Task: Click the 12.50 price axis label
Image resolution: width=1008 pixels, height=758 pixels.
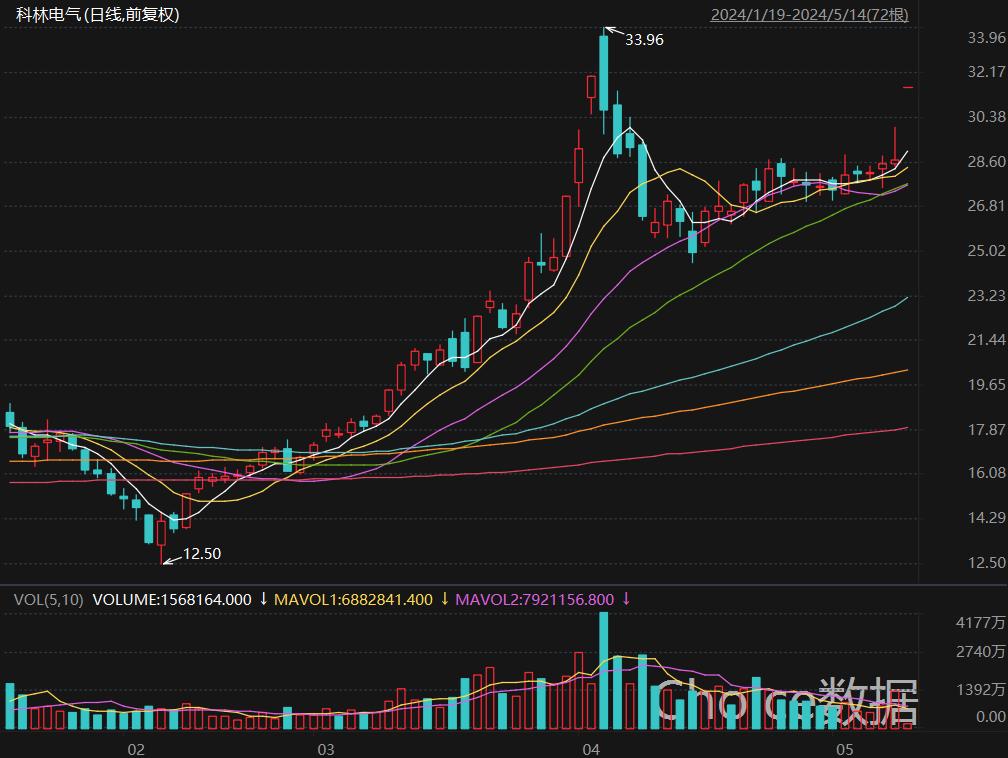Action: pyautogui.click(x=986, y=563)
